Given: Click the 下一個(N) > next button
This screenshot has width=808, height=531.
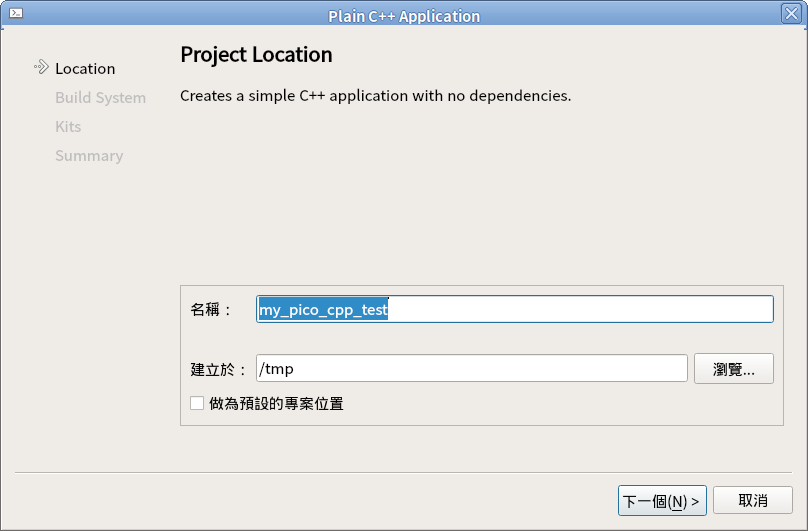Looking at the screenshot, I should click(x=662, y=501).
